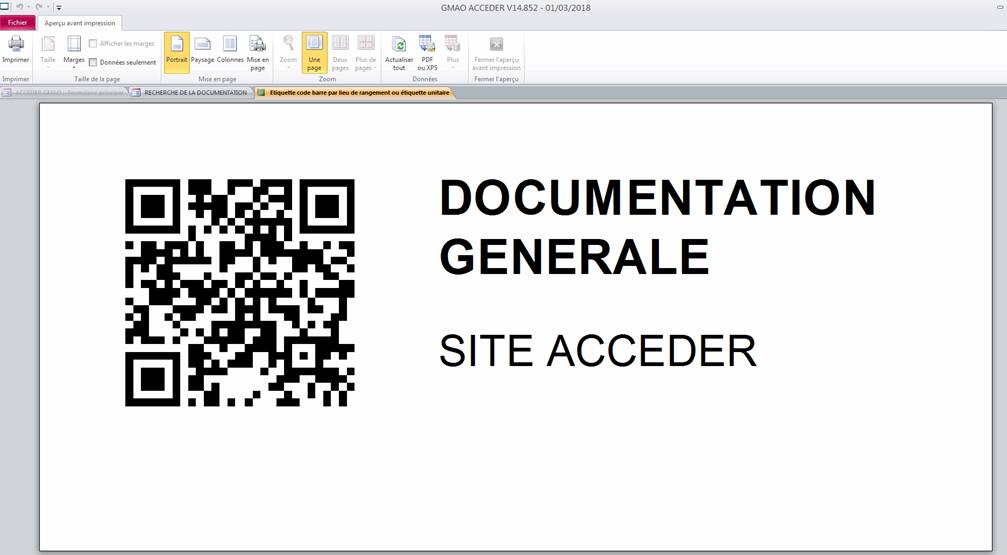Click the Redo arrow in quick access toolbar
The image size is (1007, 555).
click(39, 7)
